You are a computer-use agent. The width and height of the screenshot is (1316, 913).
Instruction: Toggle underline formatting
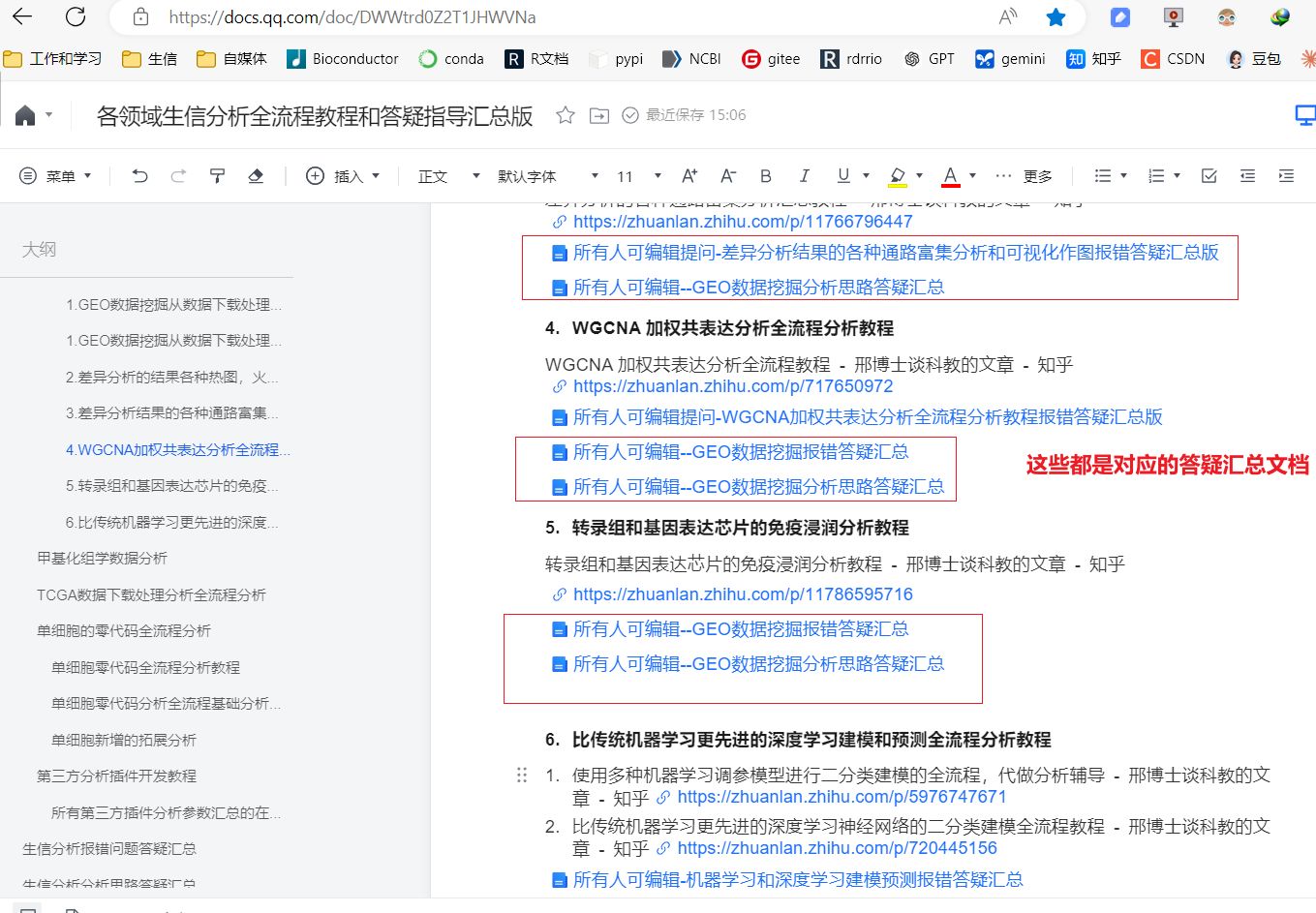tap(843, 175)
